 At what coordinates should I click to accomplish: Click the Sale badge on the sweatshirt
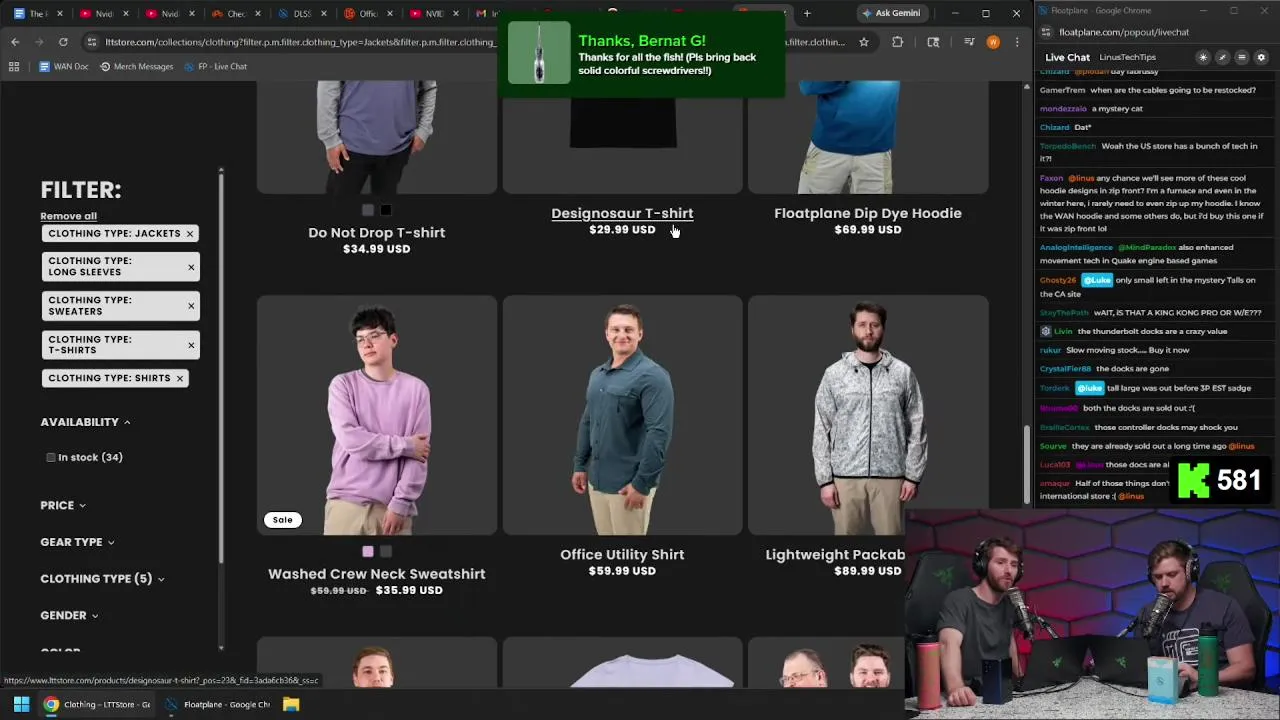pos(283,520)
